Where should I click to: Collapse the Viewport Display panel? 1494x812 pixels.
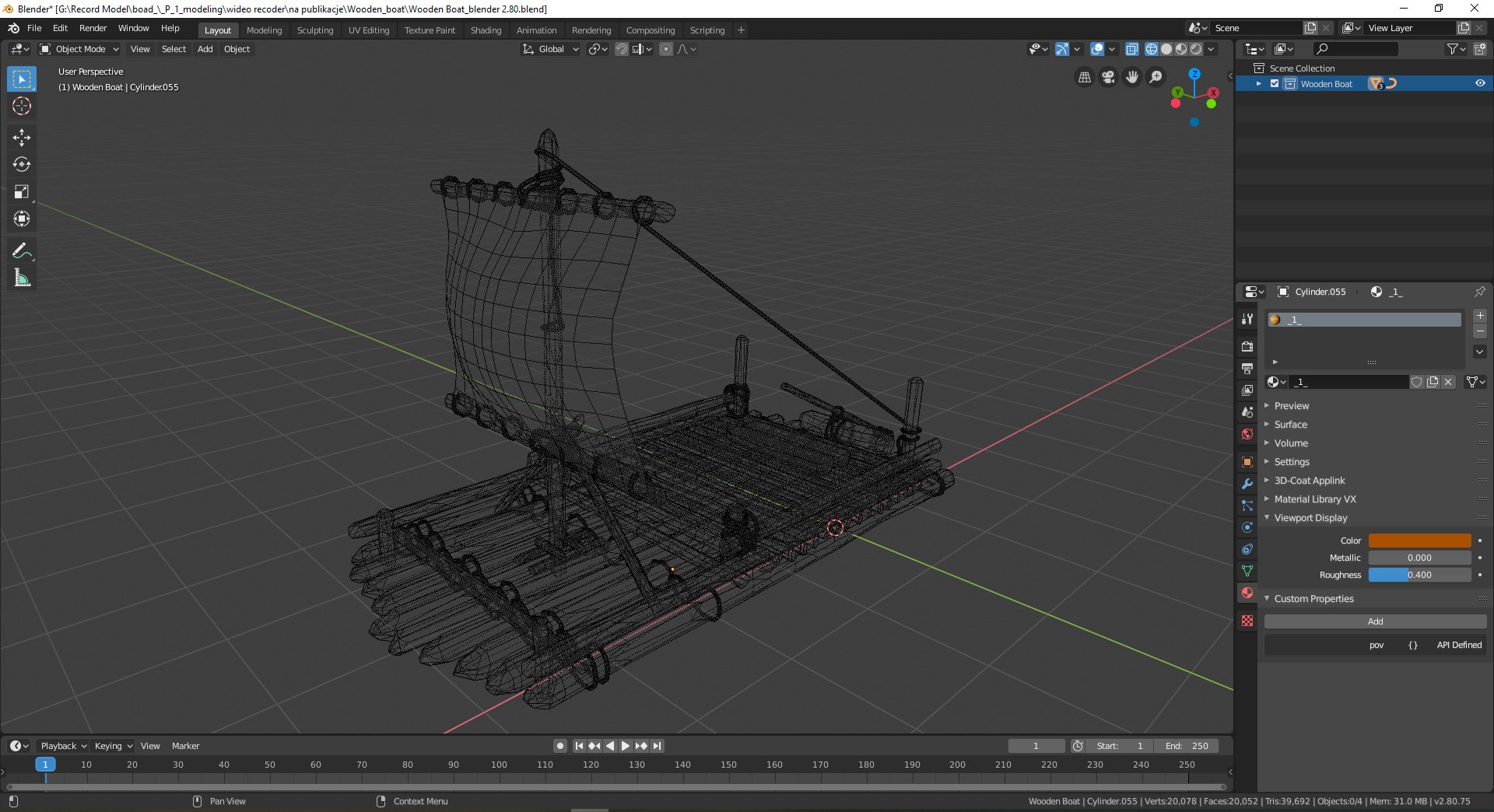pyautogui.click(x=1310, y=518)
